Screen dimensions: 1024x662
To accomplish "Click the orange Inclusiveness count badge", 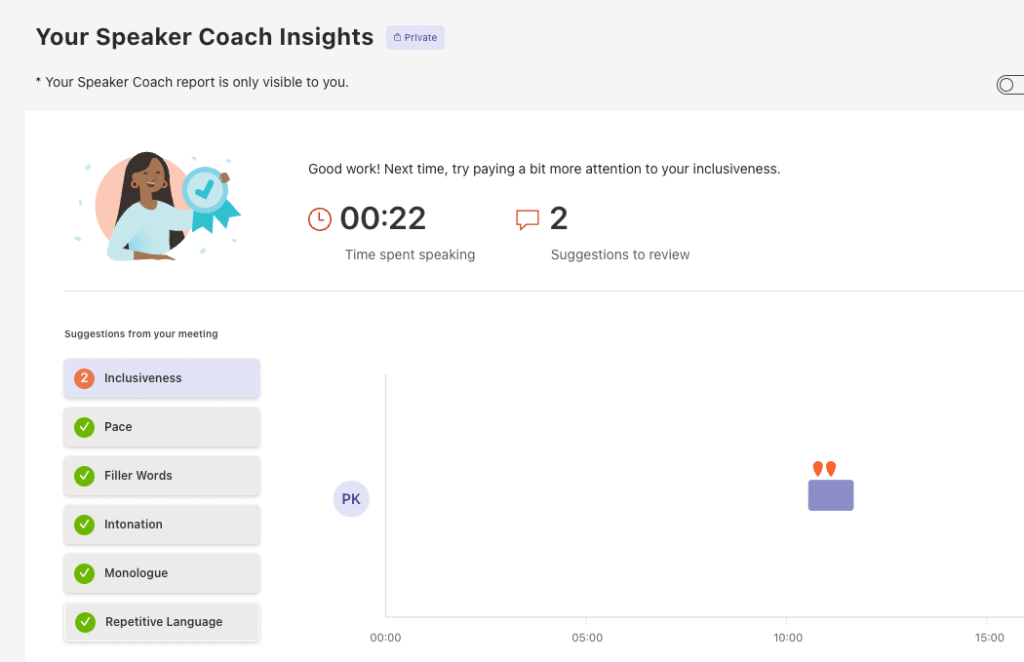I will pos(85,378).
